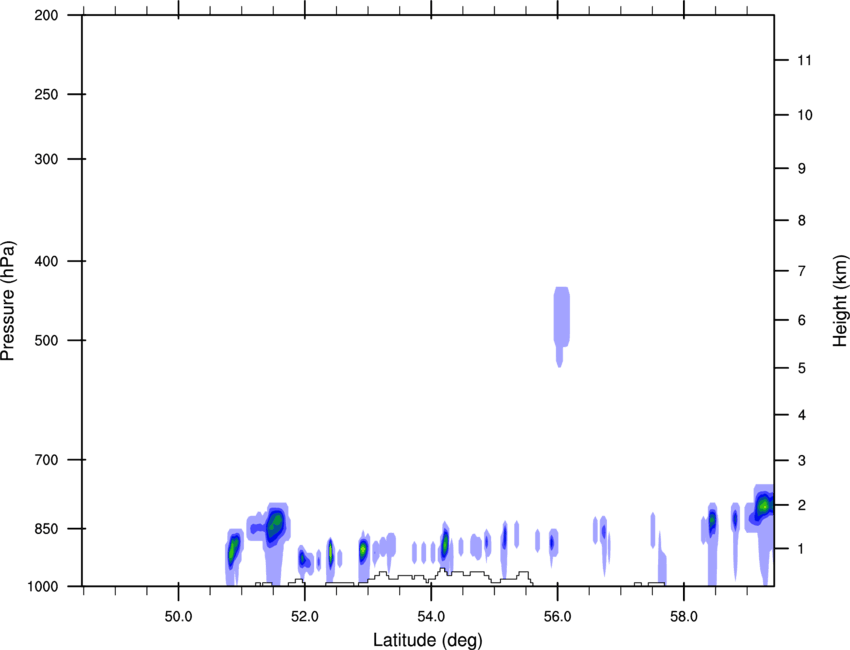Click the 56.0 latitude tick label

coord(557,617)
